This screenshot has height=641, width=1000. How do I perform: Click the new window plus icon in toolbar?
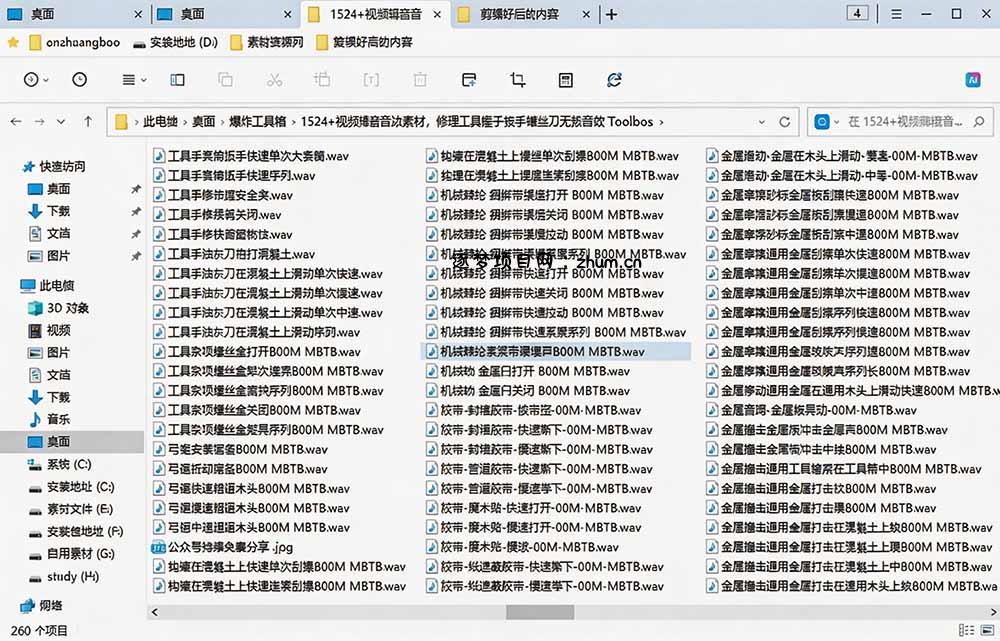tap(469, 80)
